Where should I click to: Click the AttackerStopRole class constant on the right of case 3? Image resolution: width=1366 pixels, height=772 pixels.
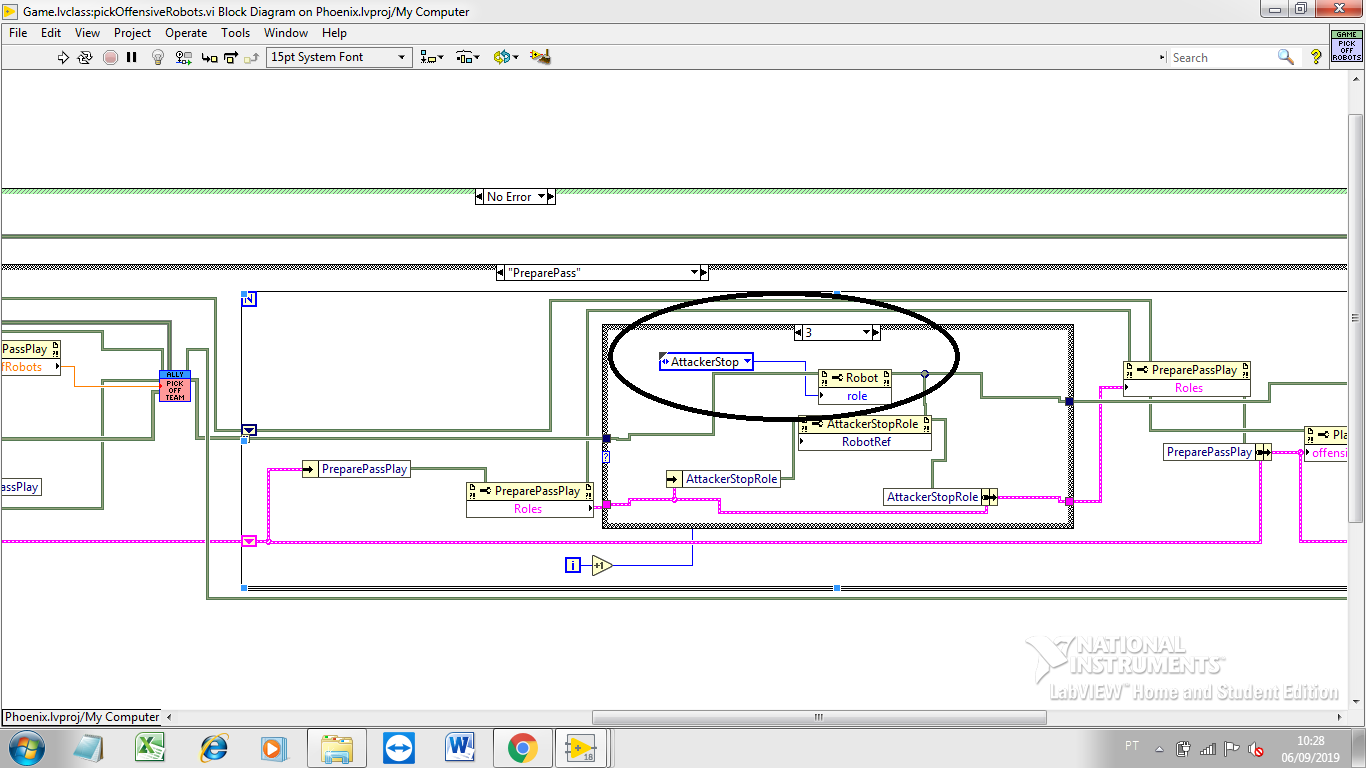pyautogui.click(x=940, y=497)
